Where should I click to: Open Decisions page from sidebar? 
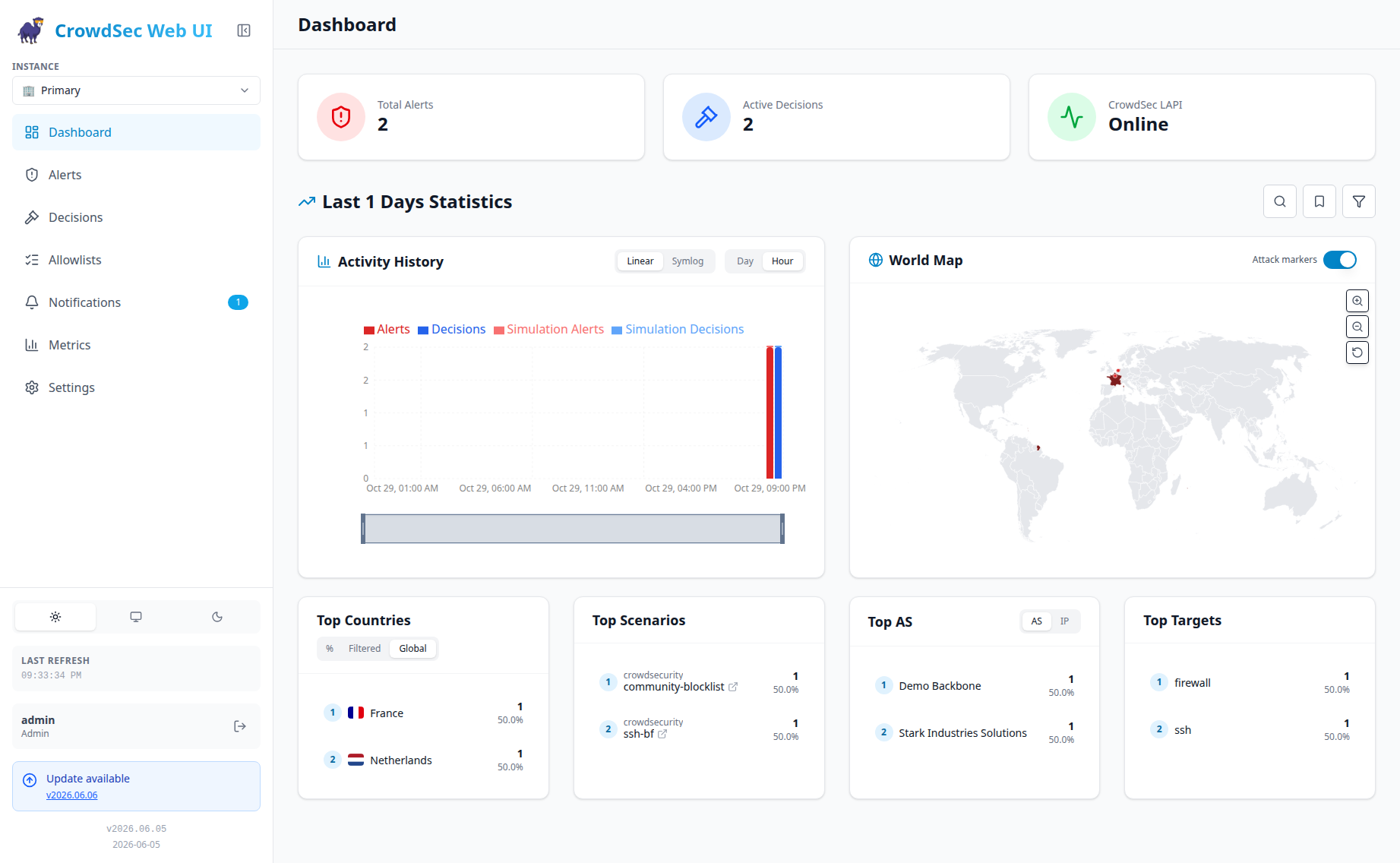136,217
